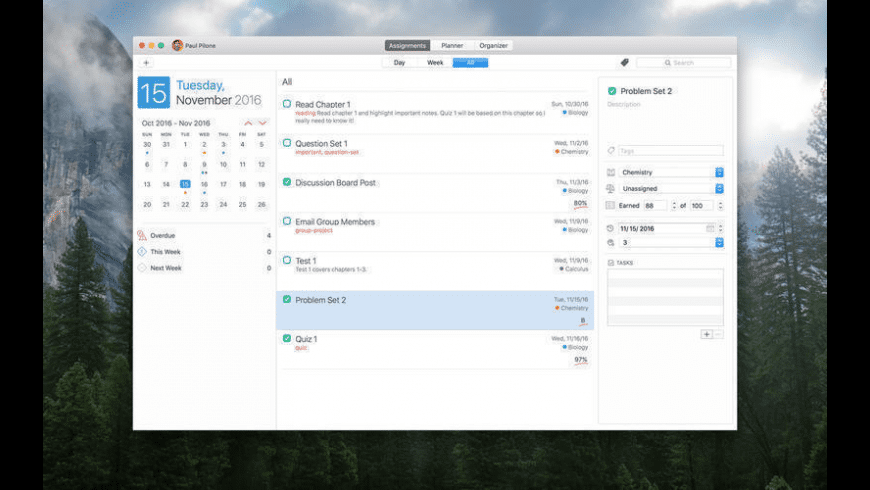
Task: Click the Search field
Action: click(x=684, y=63)
